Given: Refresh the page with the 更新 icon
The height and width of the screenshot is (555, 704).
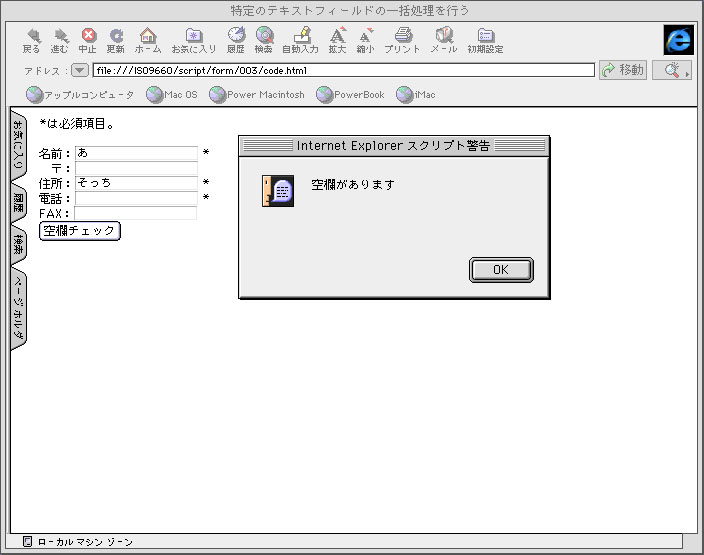Looking at the screenshot, I should point(116,40).
